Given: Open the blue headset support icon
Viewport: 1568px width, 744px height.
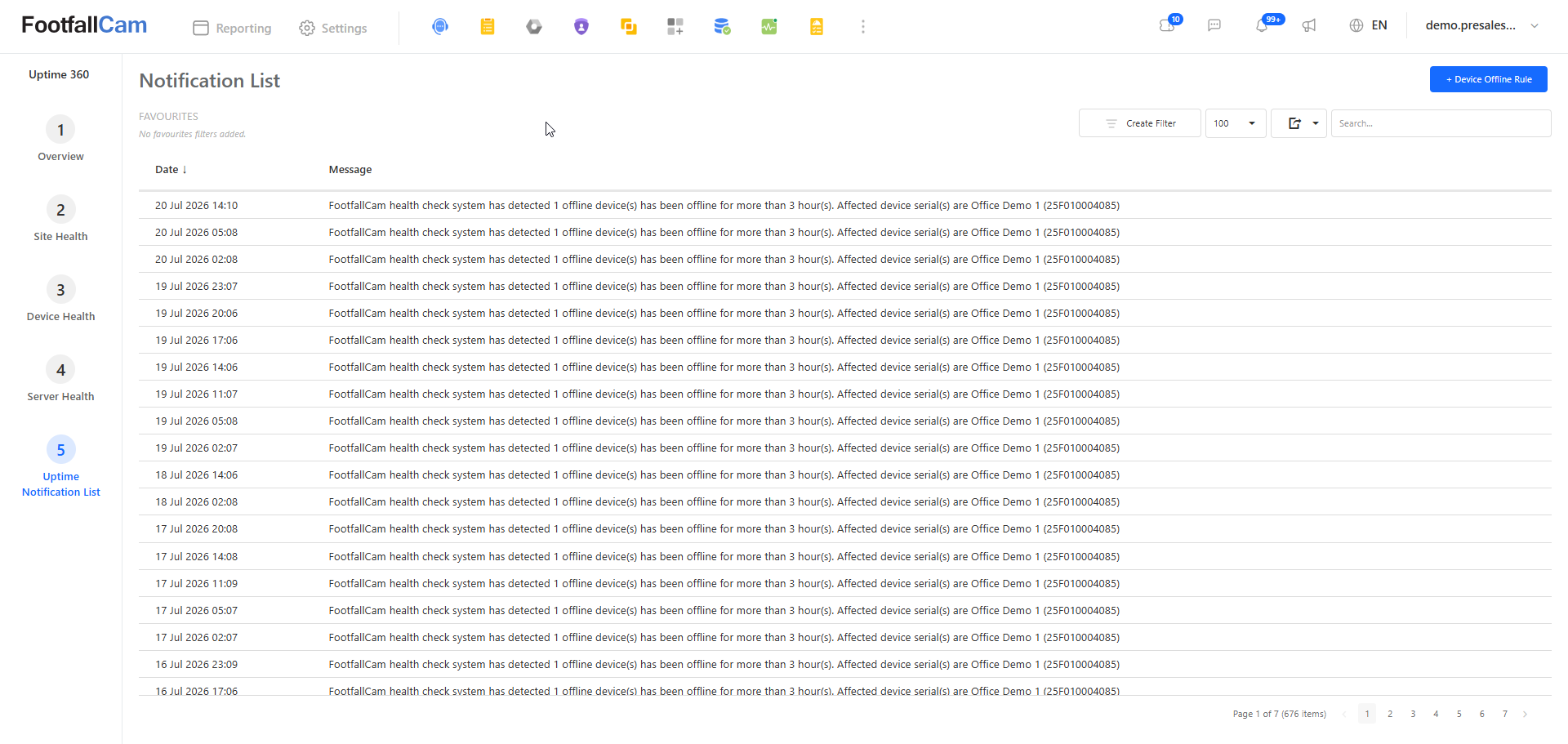Looking at the screenshot, I should pyautogui.click(x=440, y=27).
